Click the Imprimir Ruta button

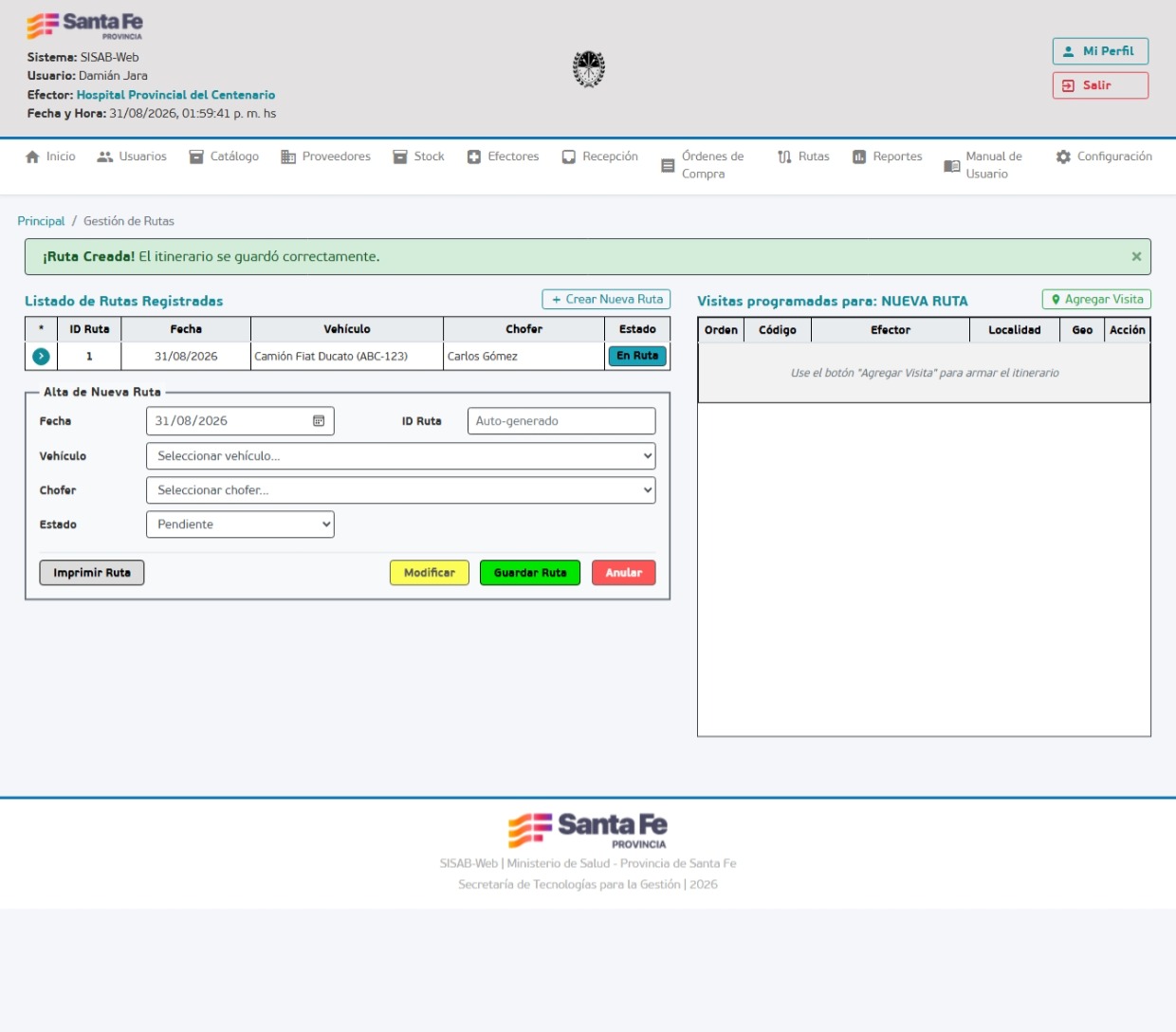92,573
